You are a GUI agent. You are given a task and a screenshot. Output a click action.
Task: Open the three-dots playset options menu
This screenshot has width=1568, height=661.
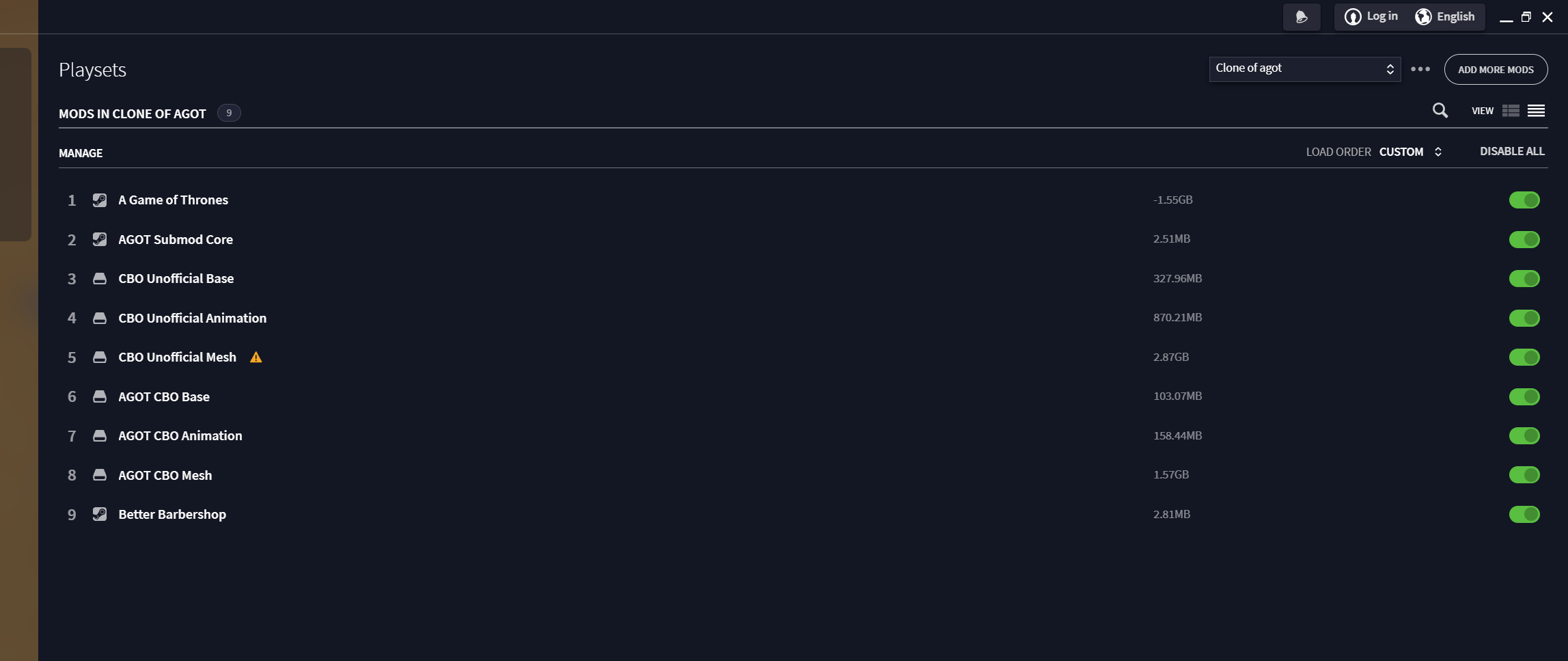coord(1420,69)
